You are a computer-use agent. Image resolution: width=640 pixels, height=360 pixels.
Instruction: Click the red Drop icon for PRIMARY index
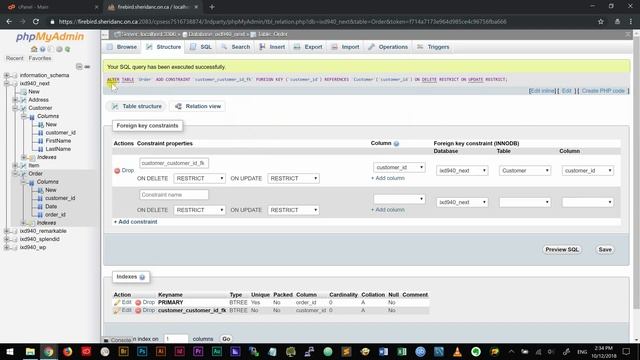click(138, 302)
